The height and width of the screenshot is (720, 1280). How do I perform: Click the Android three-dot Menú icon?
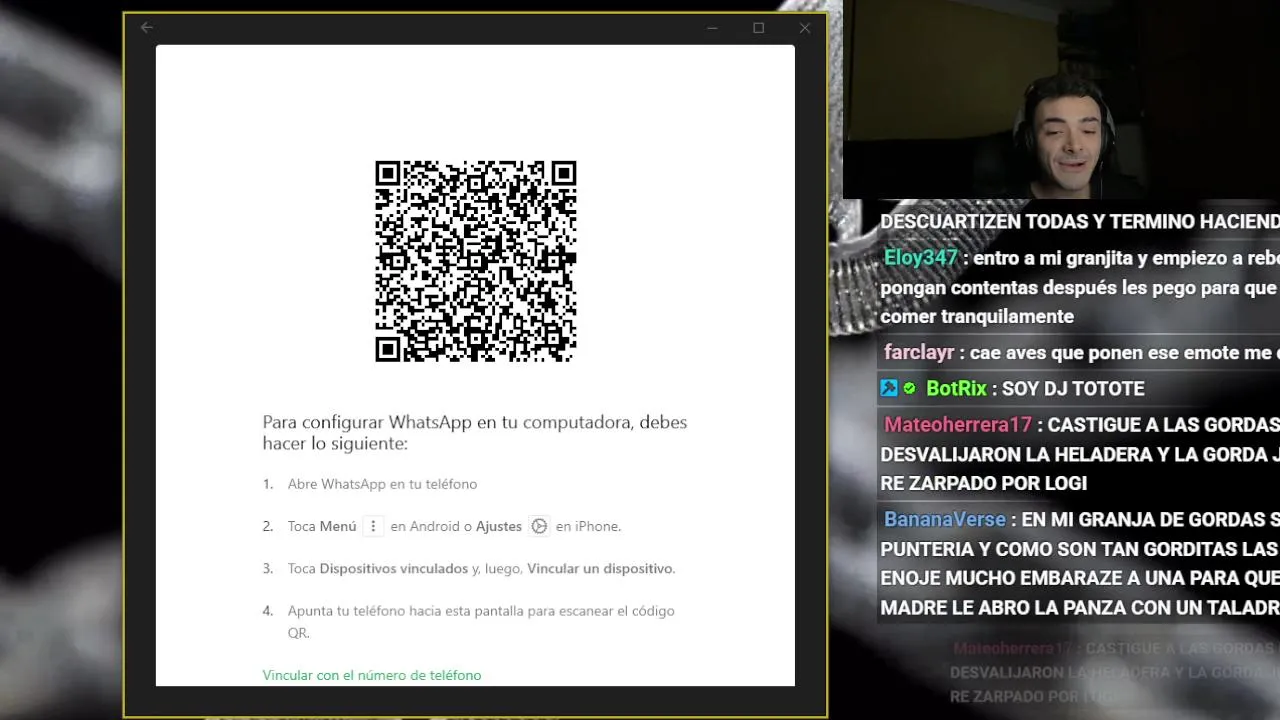click(373, 526)
